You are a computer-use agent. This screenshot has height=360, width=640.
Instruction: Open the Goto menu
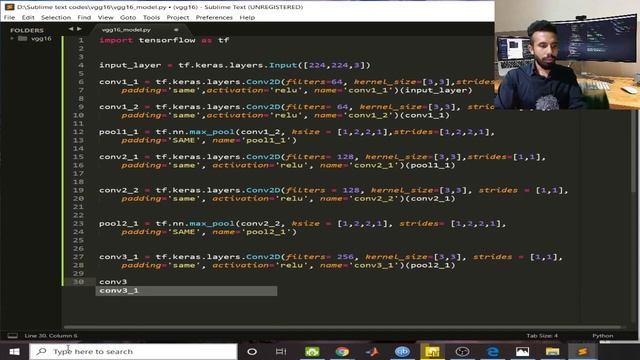coord(128,18)
